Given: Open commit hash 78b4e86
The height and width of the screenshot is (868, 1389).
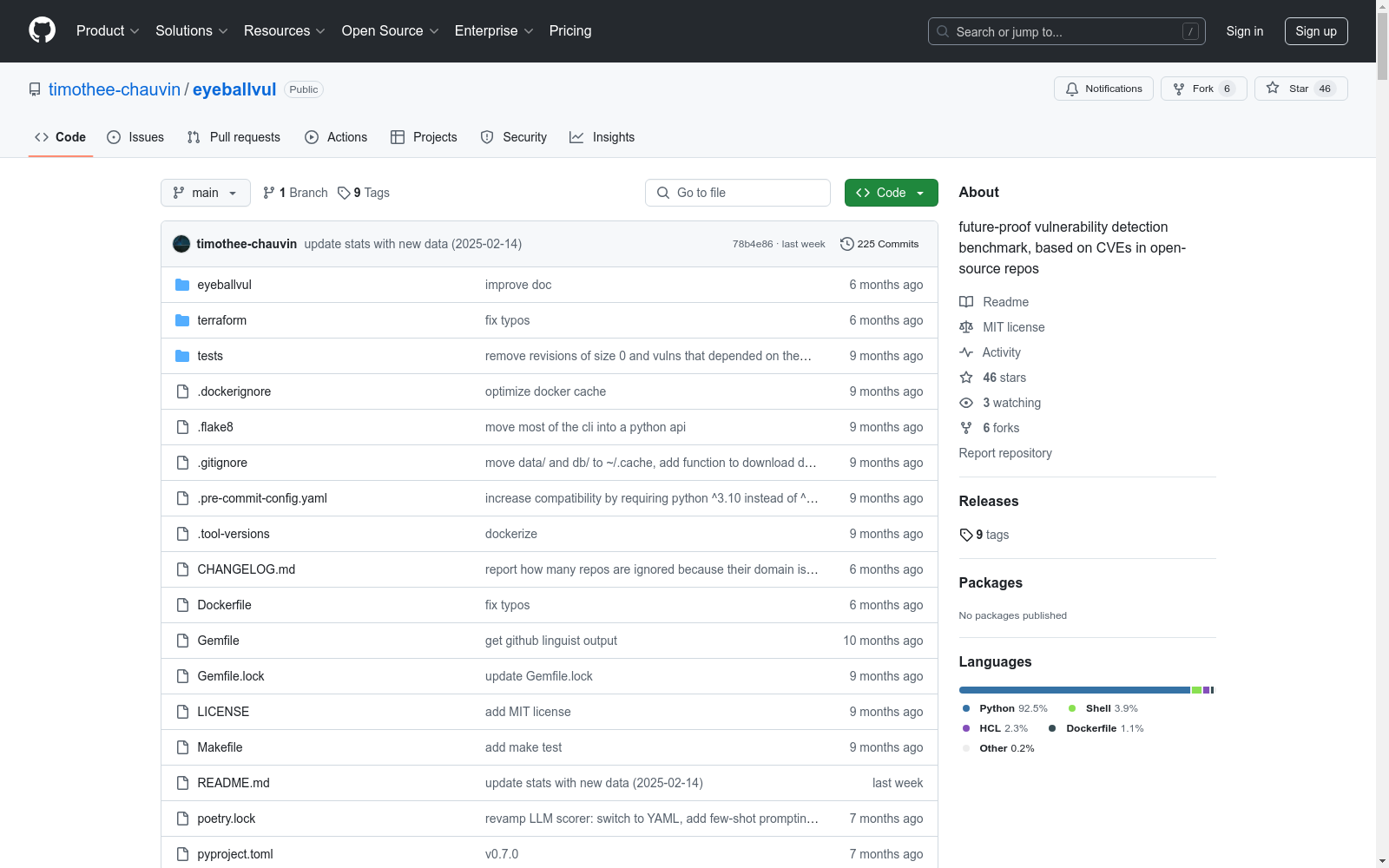Looking at the screenshot, I should point(753,244).
